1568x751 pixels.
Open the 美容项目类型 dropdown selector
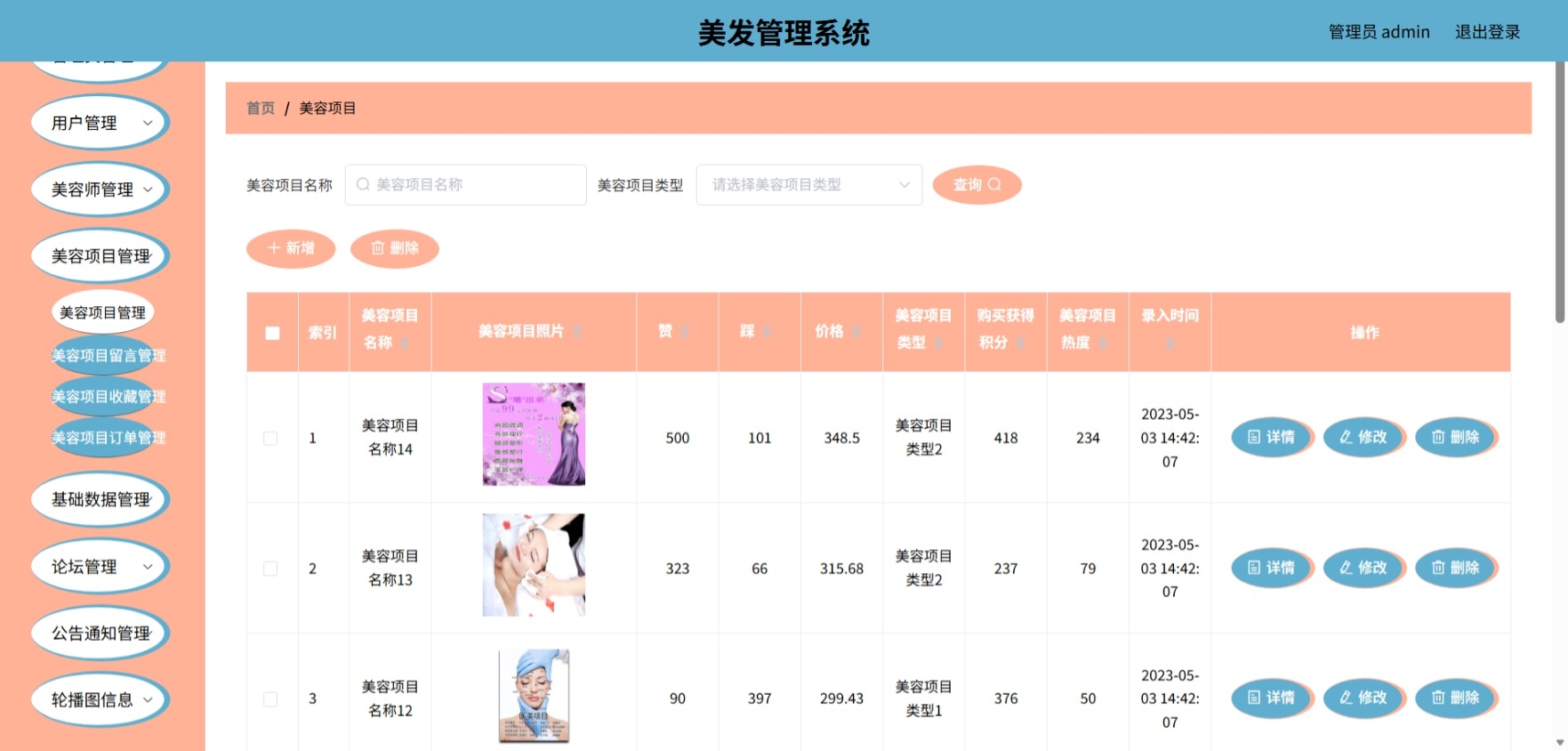click(x=809, y=184)
